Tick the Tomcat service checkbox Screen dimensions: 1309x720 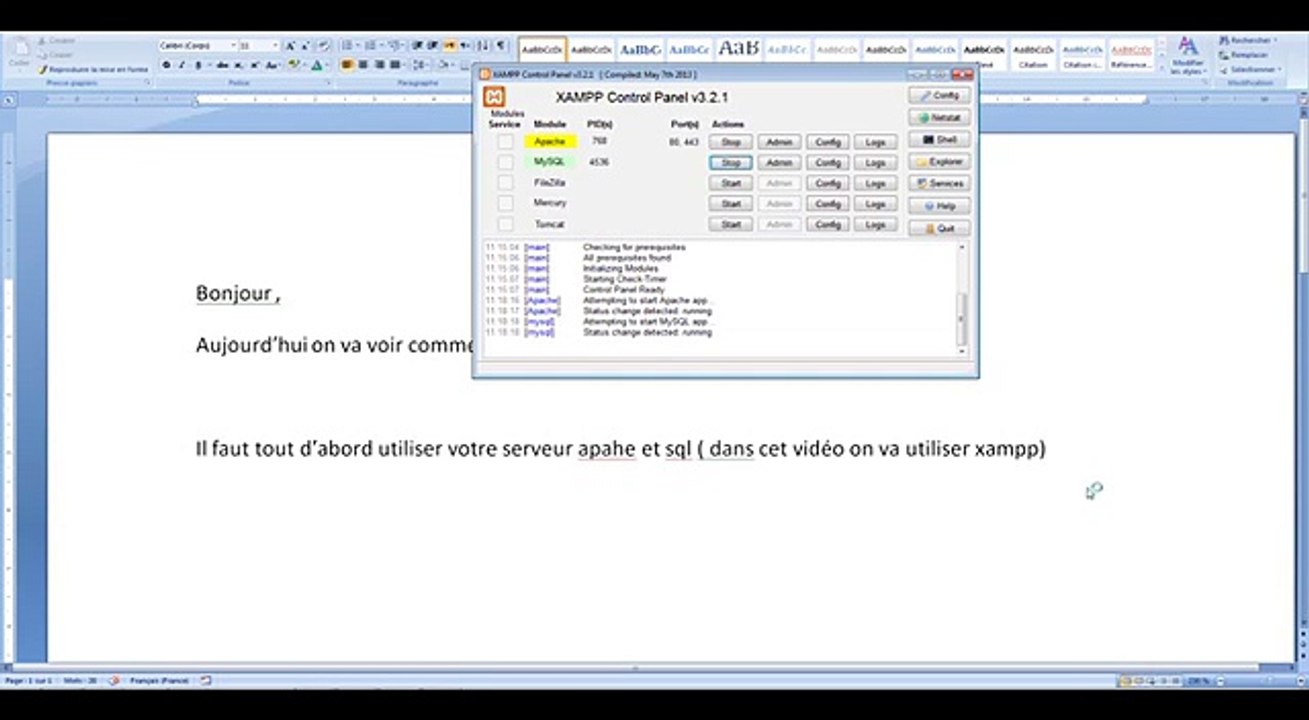click(x=505, y=225)
